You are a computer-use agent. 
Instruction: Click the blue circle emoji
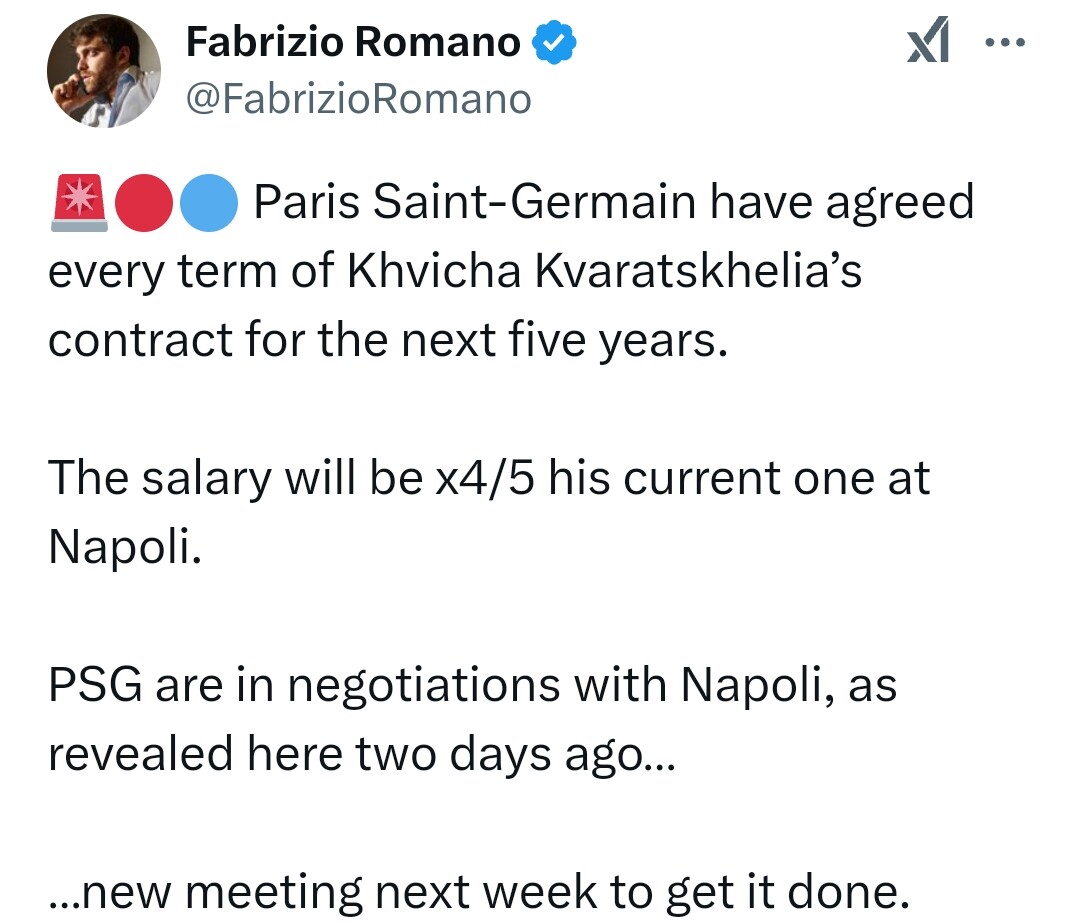coord(208,204)
